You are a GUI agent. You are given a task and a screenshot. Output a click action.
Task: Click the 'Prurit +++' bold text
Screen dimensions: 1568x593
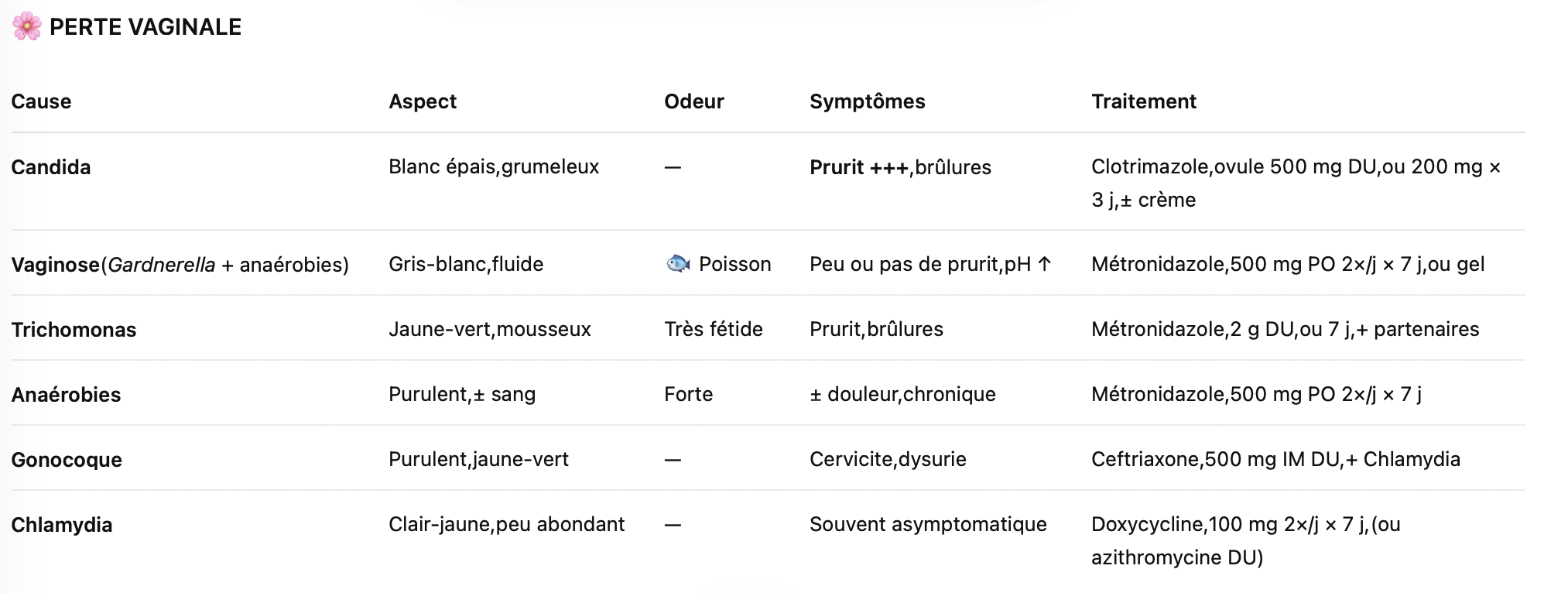(859, 167)
